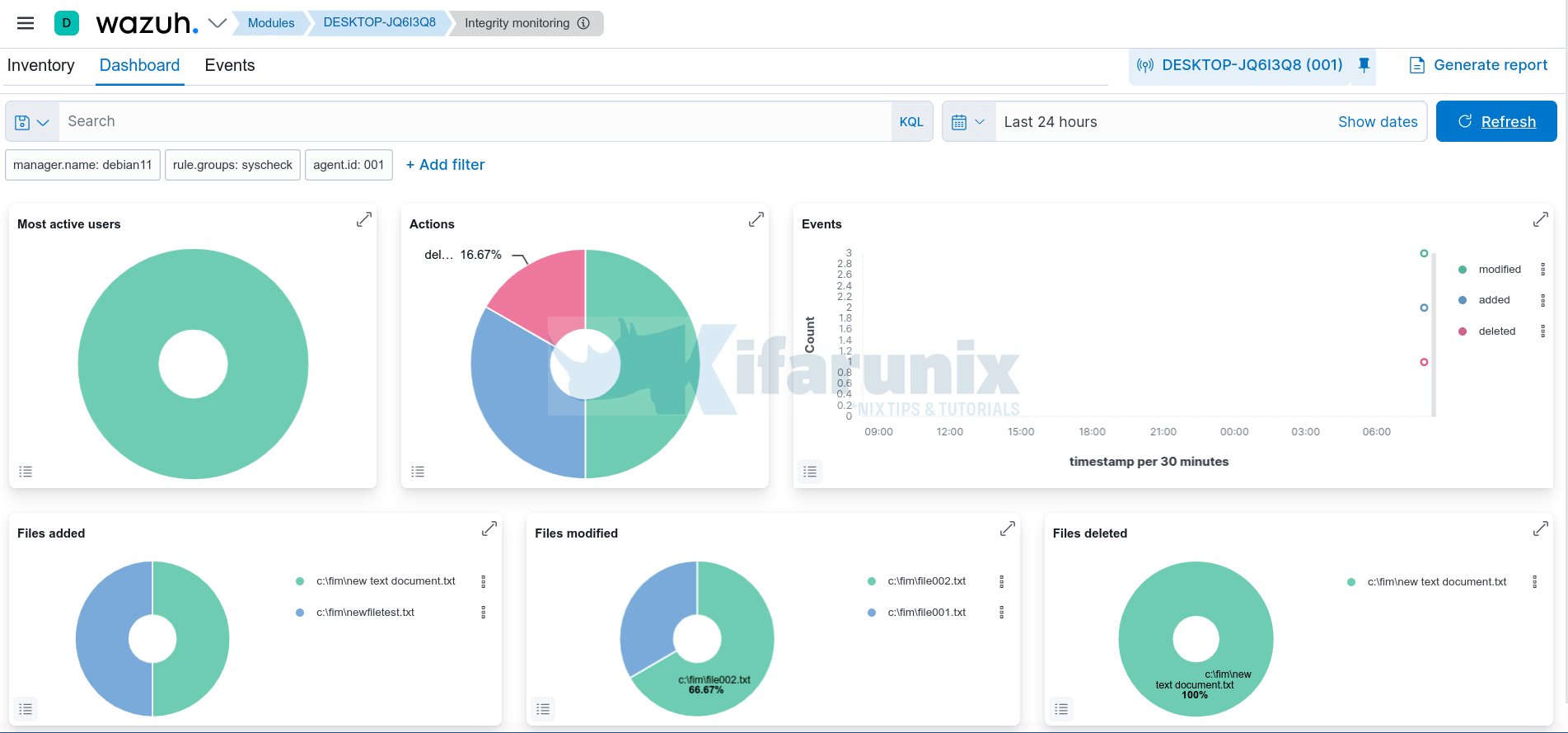Click the deleted legend color dot
This screenshot has height=733, width=1568.
pyautogui.click(x=1463, y=331)
